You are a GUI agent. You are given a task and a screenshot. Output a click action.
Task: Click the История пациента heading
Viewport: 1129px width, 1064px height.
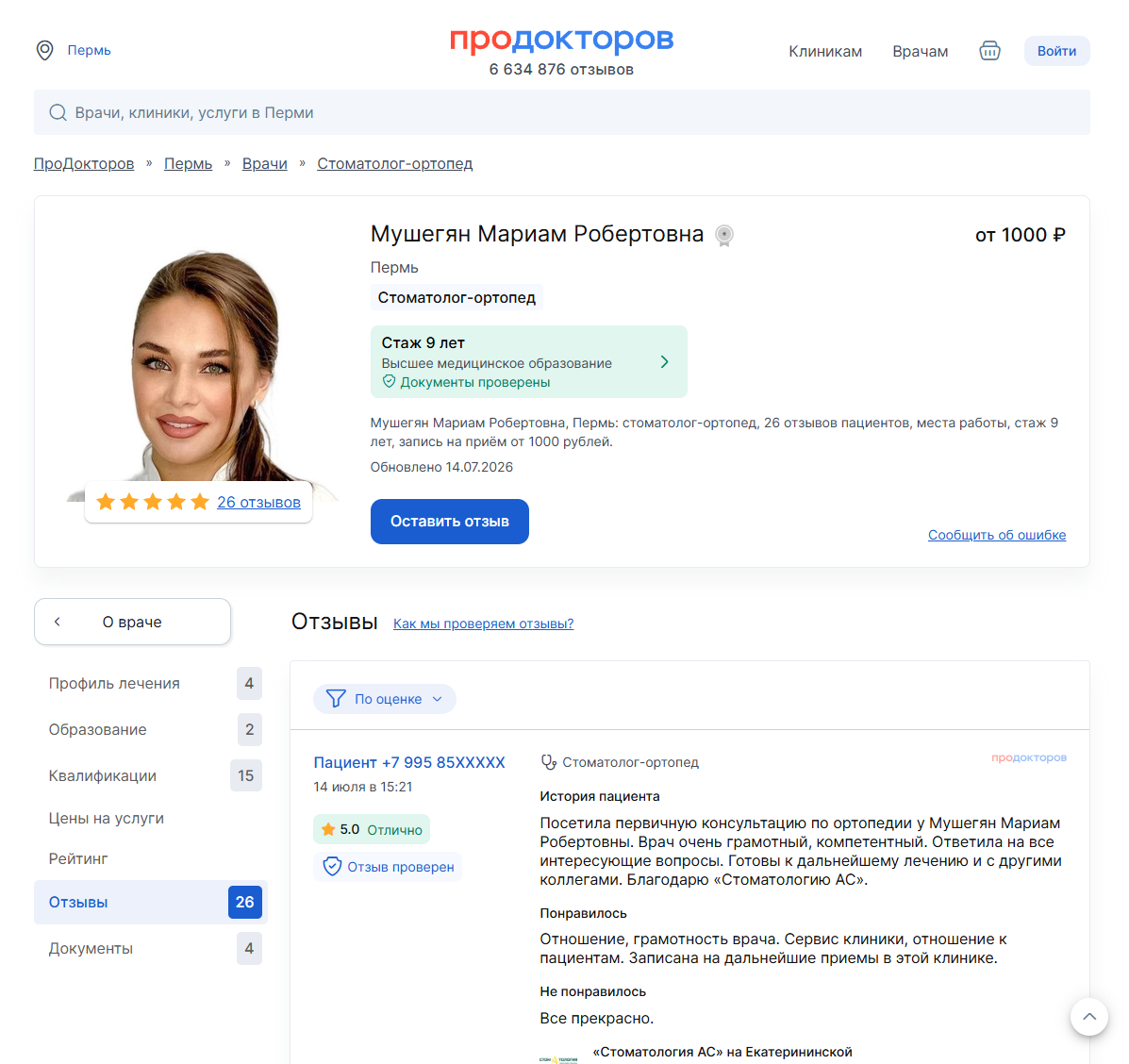[600, 796]
